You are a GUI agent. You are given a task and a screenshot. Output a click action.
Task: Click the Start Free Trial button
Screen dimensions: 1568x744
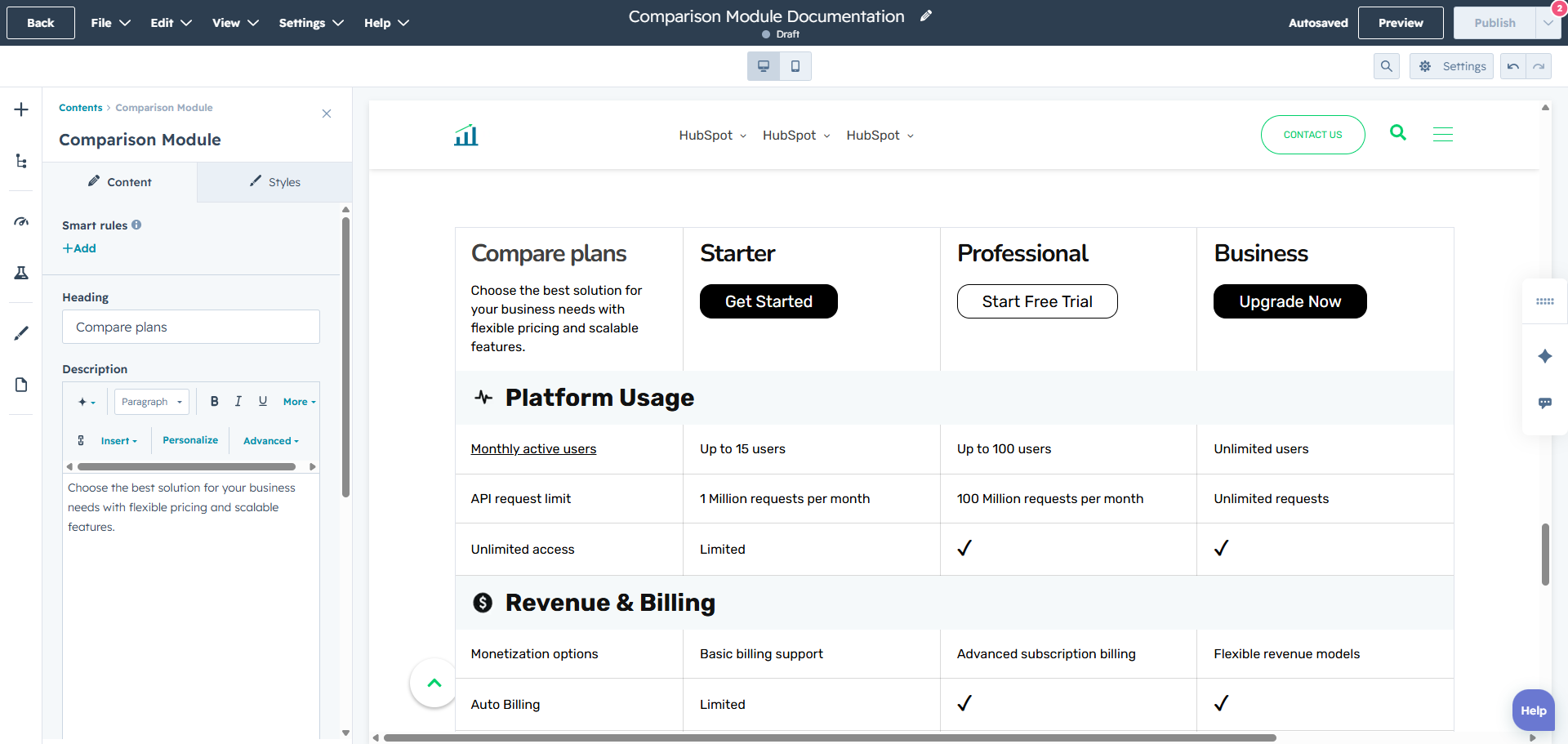point(1037,301)
